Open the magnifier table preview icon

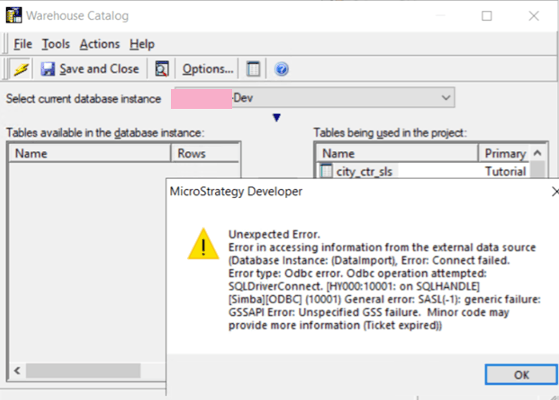coord(161,69)
